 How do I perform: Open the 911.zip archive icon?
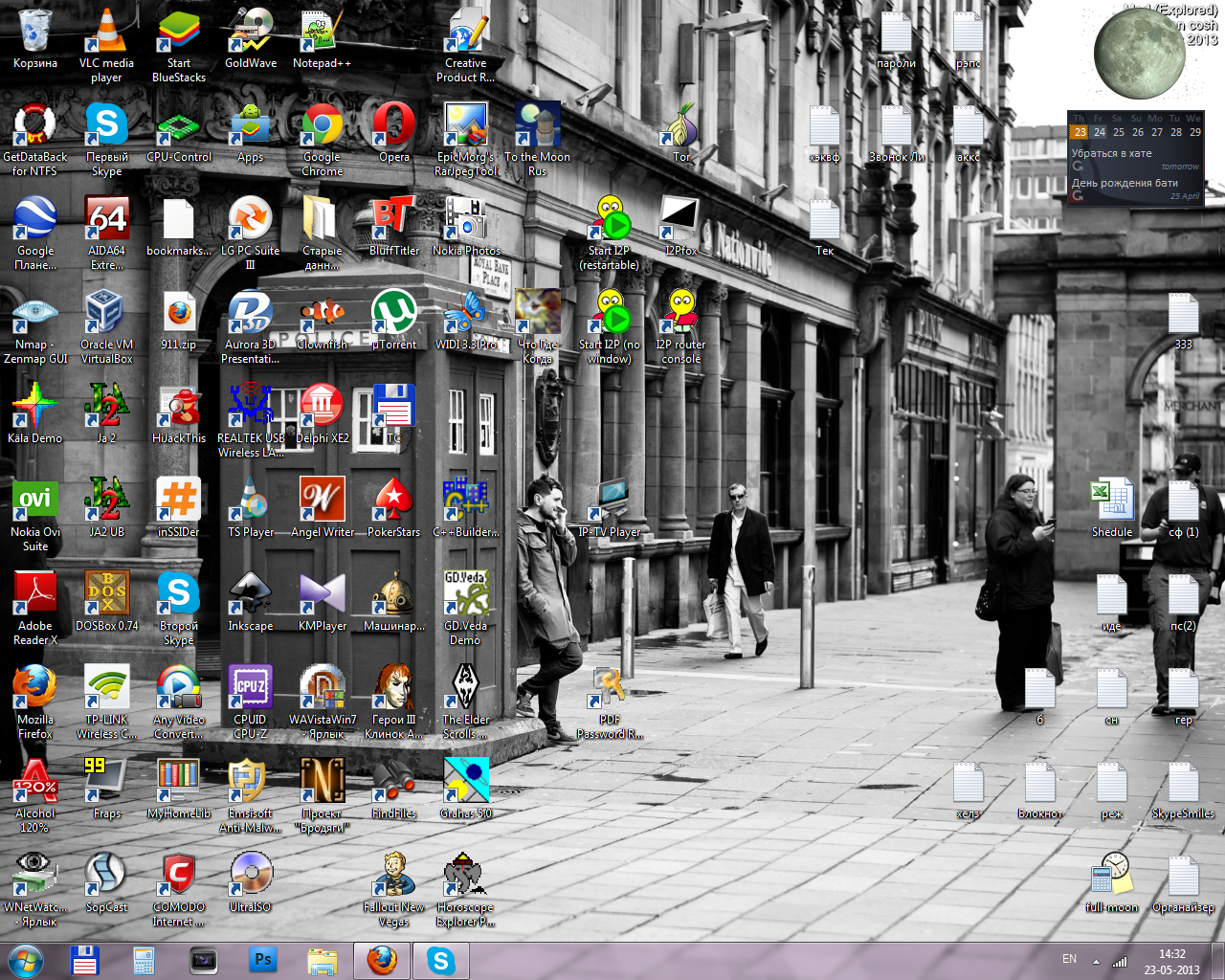(179, 322)
